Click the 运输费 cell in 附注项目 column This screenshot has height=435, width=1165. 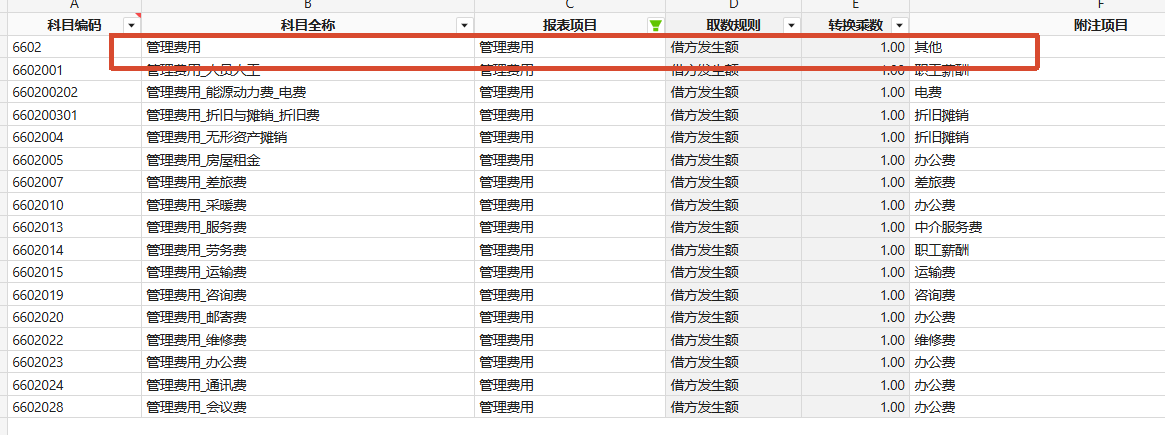tap(1037, 272)
